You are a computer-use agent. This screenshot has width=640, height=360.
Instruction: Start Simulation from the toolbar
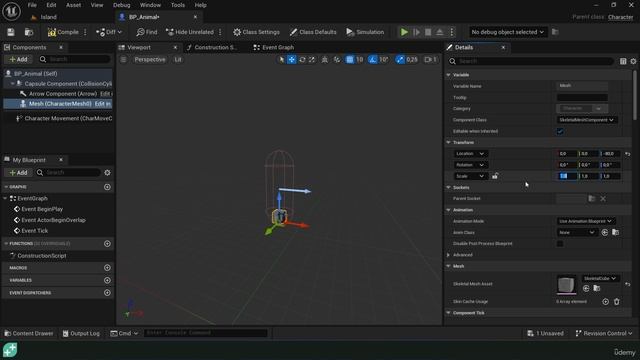[365, 32]
